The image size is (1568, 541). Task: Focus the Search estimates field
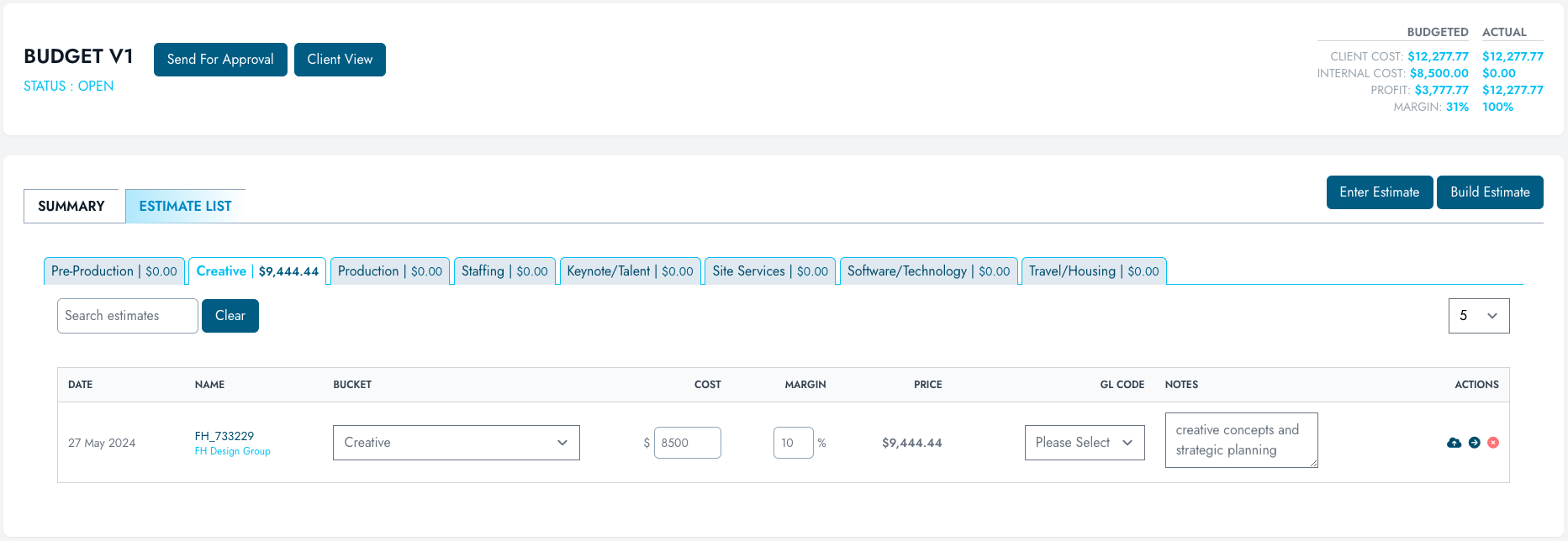pos(127,316)
